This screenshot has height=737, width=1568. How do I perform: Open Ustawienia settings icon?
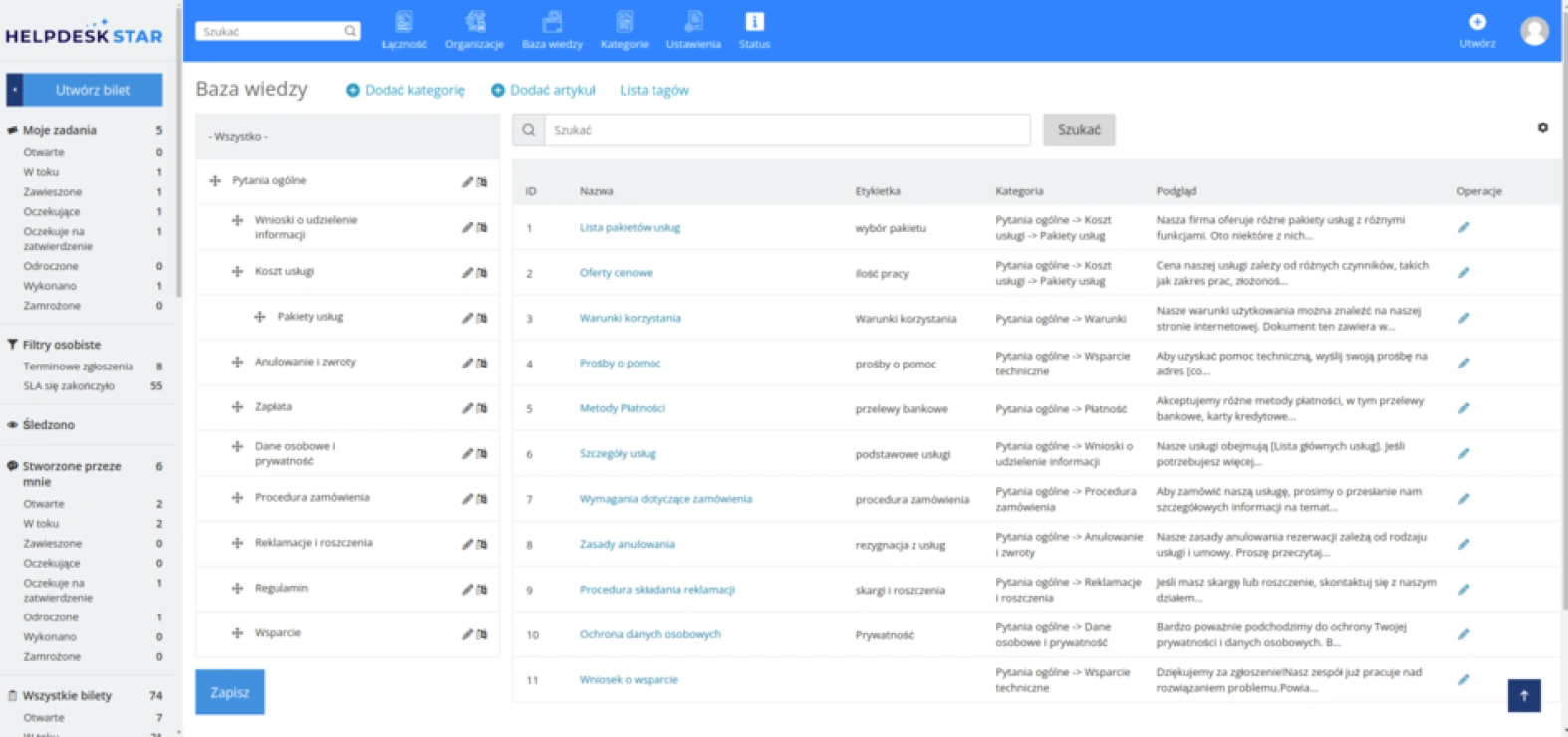pyautogui.click(x=693, y=22)
